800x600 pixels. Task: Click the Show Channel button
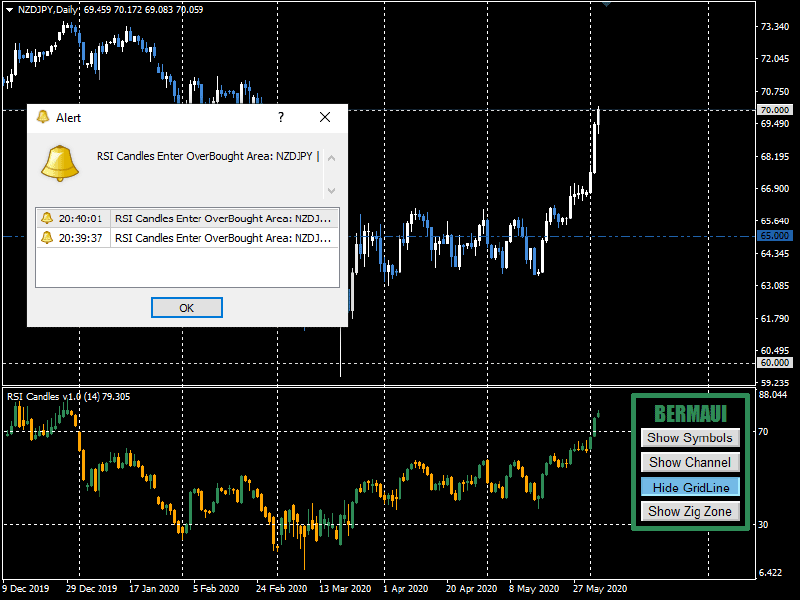(x=690, y=462)
